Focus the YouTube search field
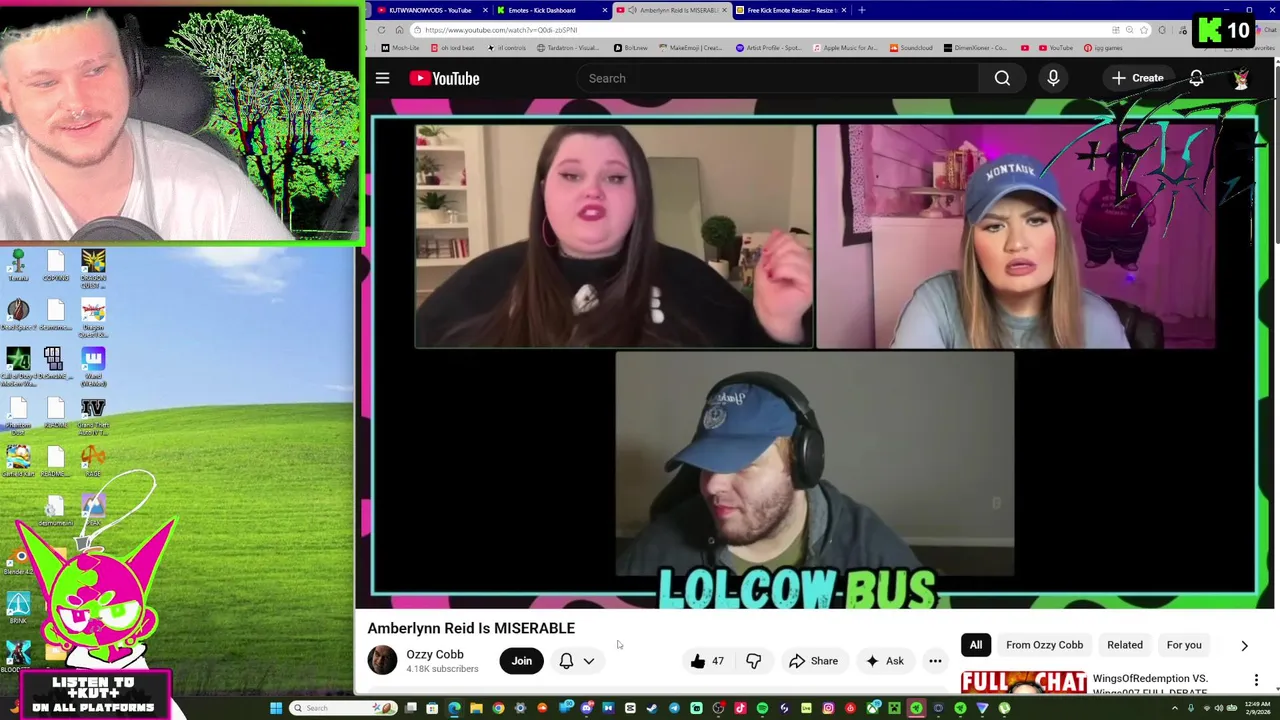This screenshot has width=1280, height=720. point(777,78)
